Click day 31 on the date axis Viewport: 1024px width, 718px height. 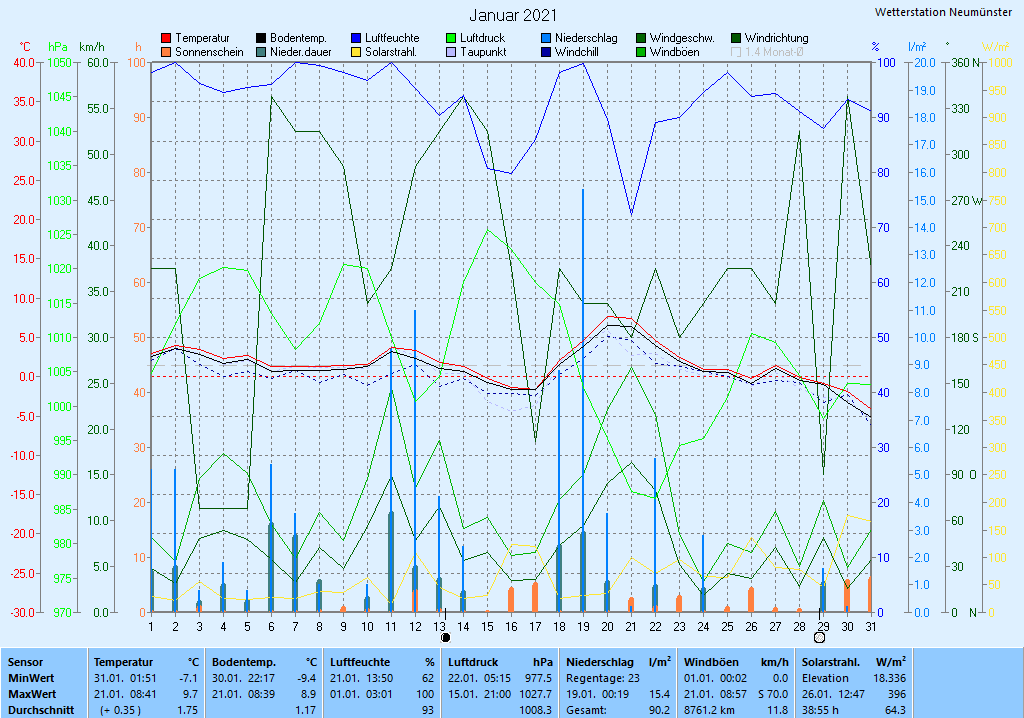871,627
